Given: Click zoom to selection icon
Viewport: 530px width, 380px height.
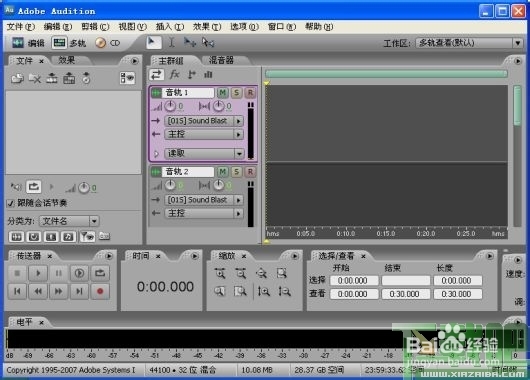Looking at the screenshot, I should [282, 273].
